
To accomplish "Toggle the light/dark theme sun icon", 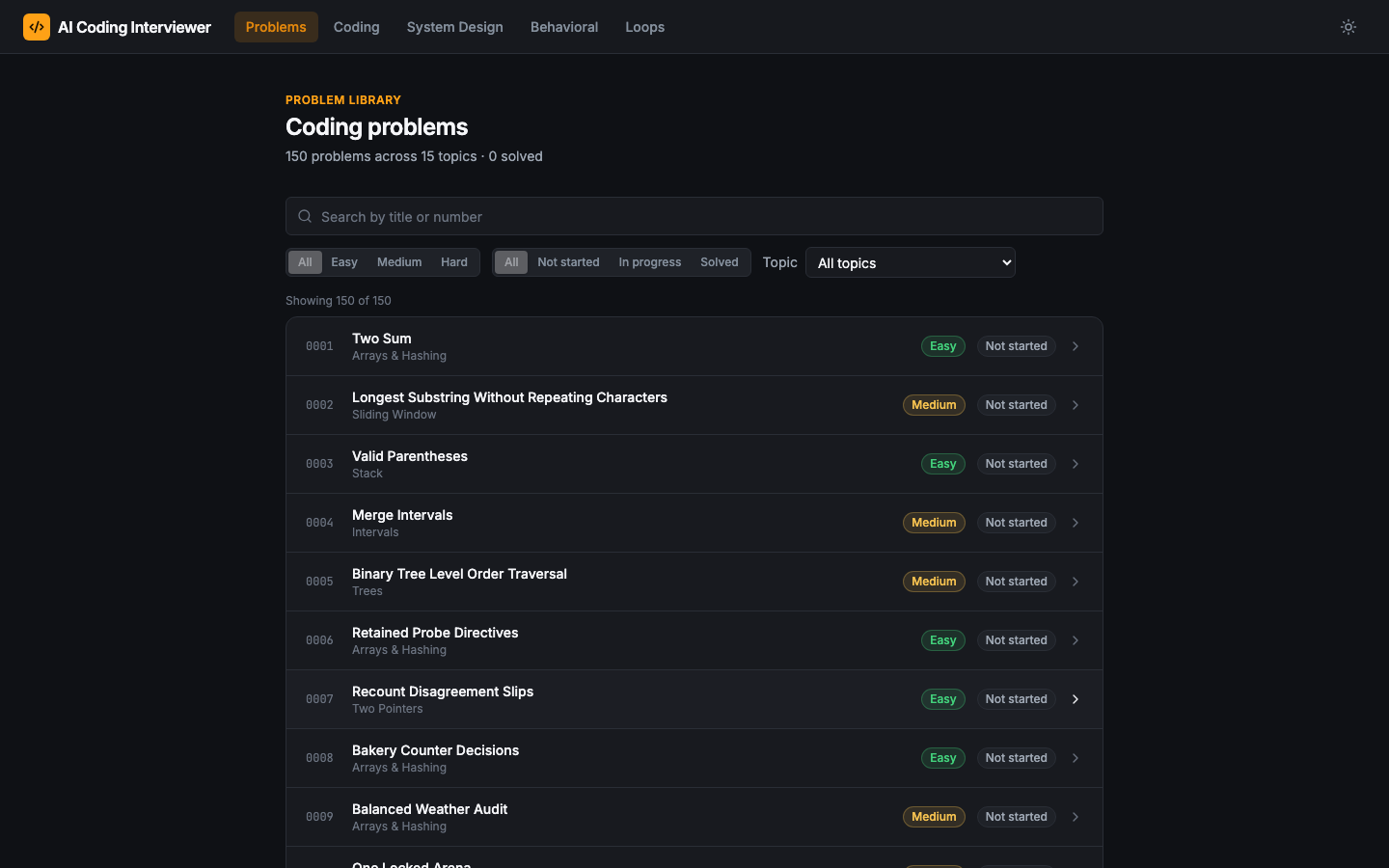I will click(x=1348, y=27).
